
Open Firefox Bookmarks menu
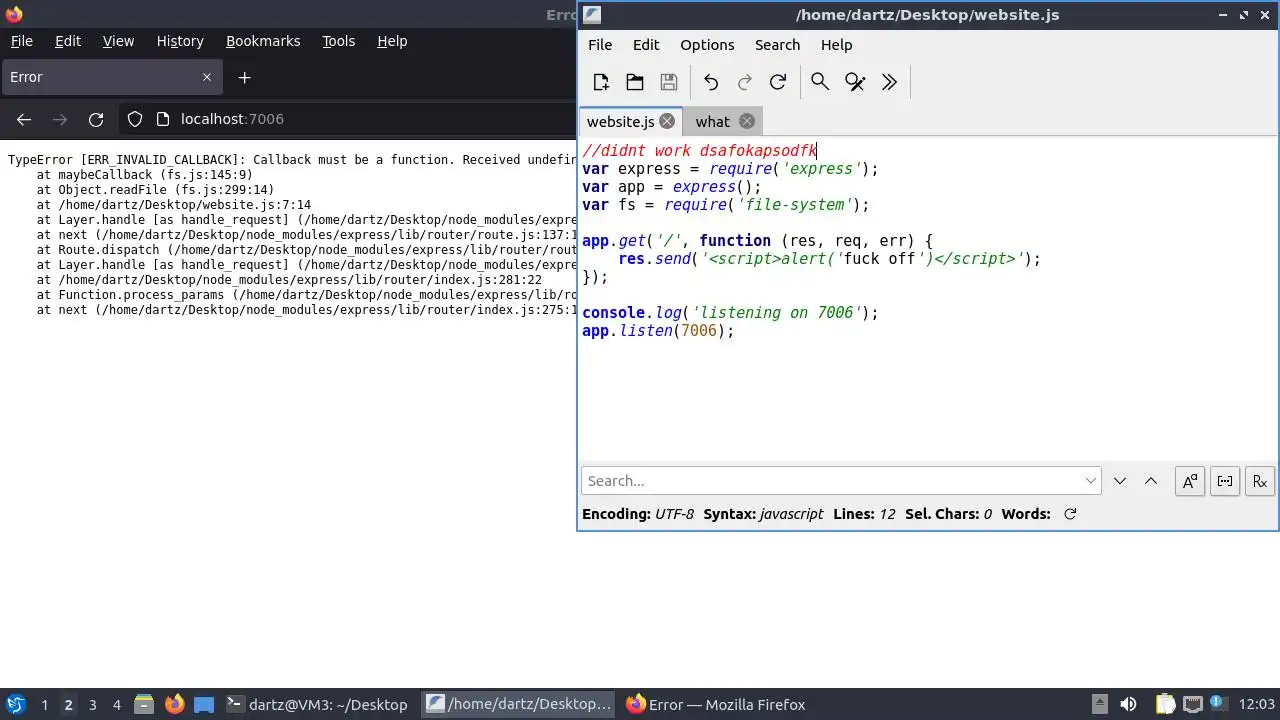(263, 41)
